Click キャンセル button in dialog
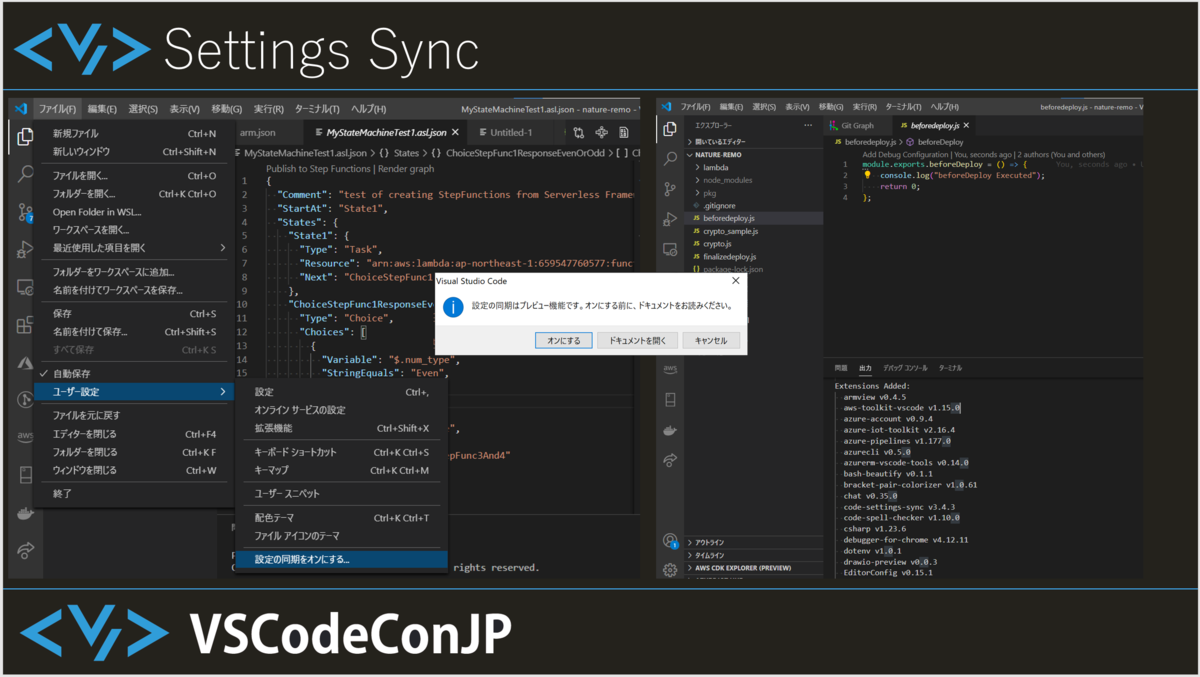1200x677 pixels. pyautogui.click(x=711, y=340)
